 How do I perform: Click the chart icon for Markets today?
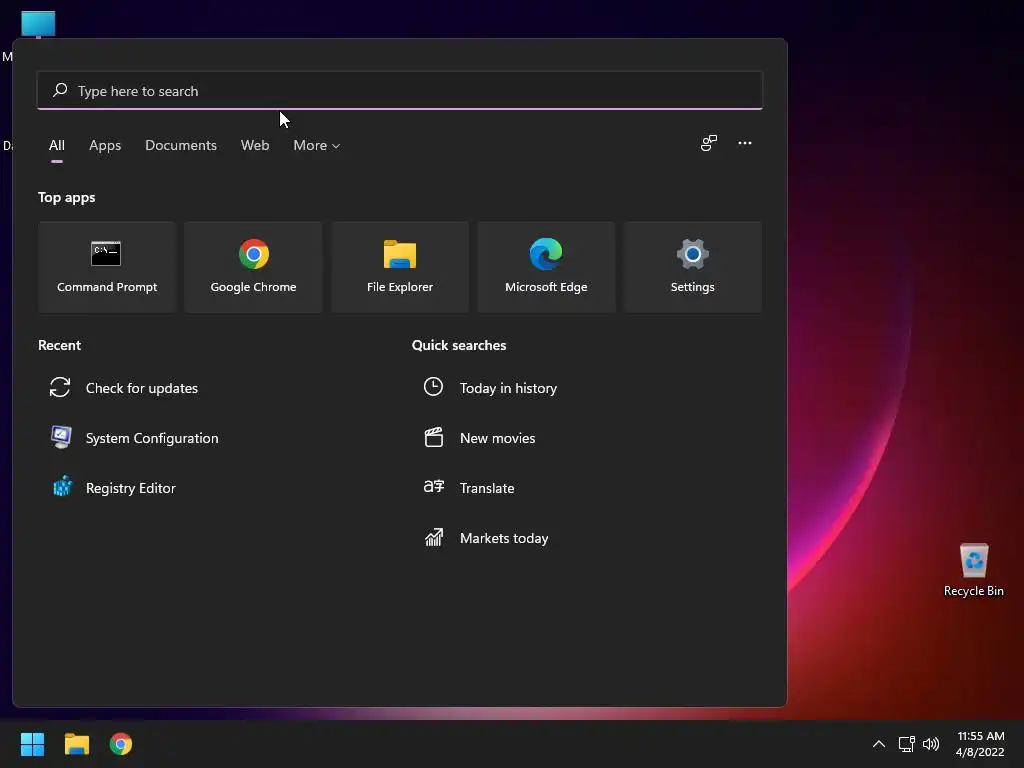[434, 537]
